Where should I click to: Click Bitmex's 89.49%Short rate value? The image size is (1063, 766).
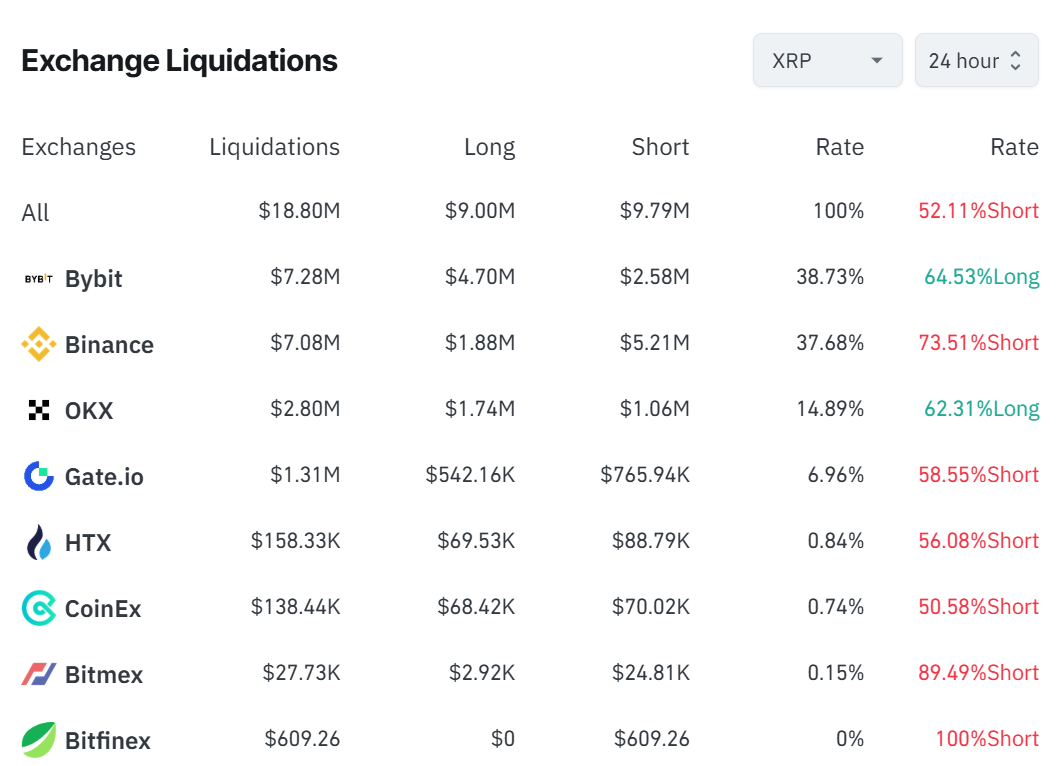coord(978,673)
